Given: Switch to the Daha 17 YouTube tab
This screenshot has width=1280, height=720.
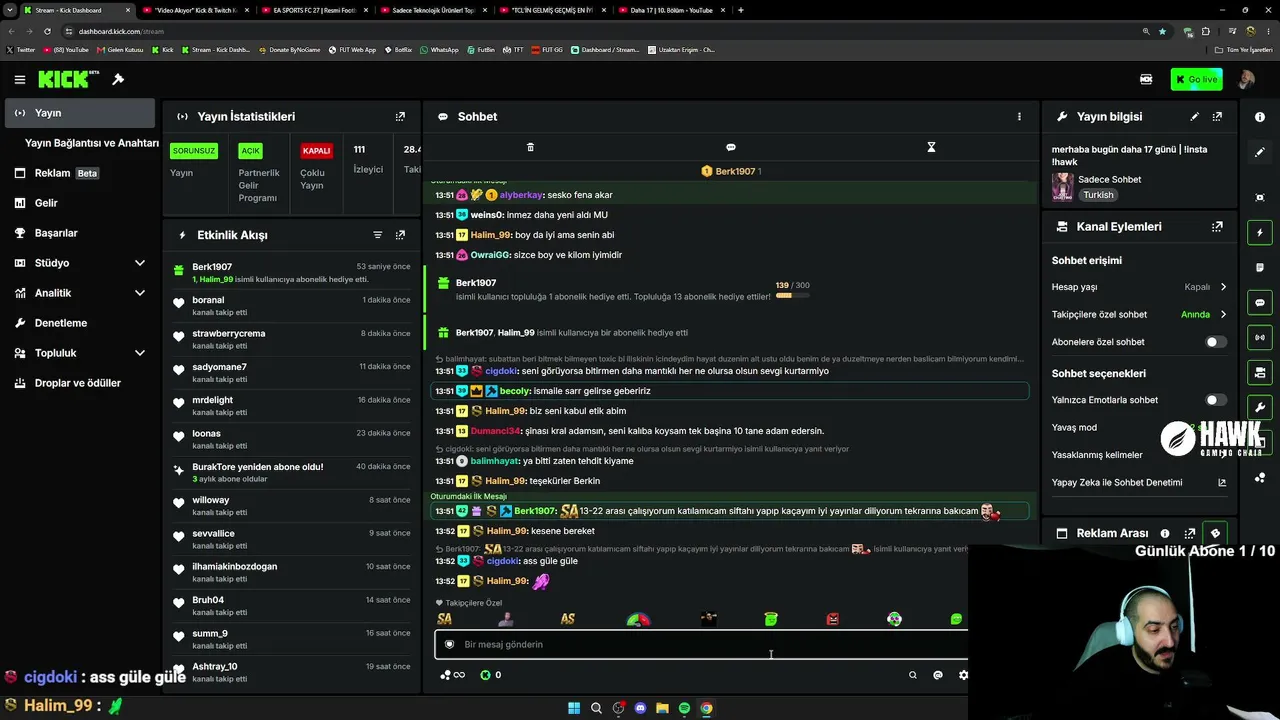Looking at the screenshot, I should (x=671, y=10).
